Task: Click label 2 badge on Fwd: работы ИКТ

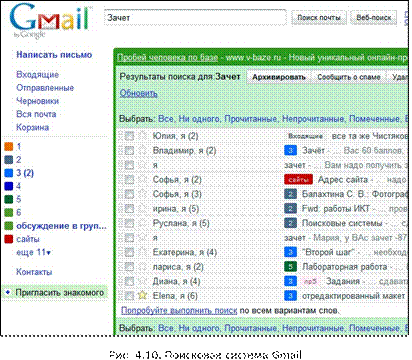Action: coord(290,209)
